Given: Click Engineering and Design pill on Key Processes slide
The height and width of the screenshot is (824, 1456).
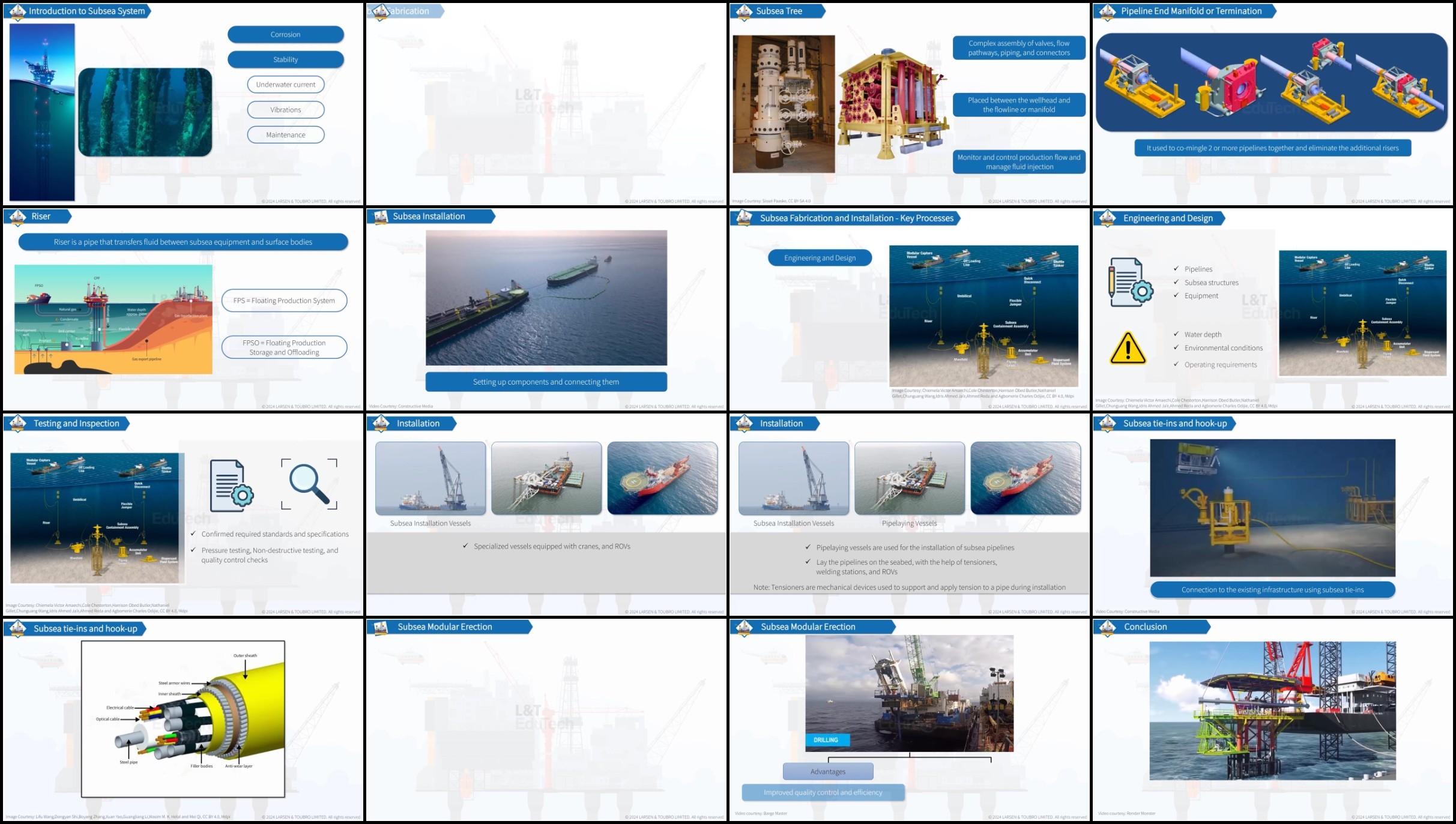Looking at the screenshot, I should 820,258.
